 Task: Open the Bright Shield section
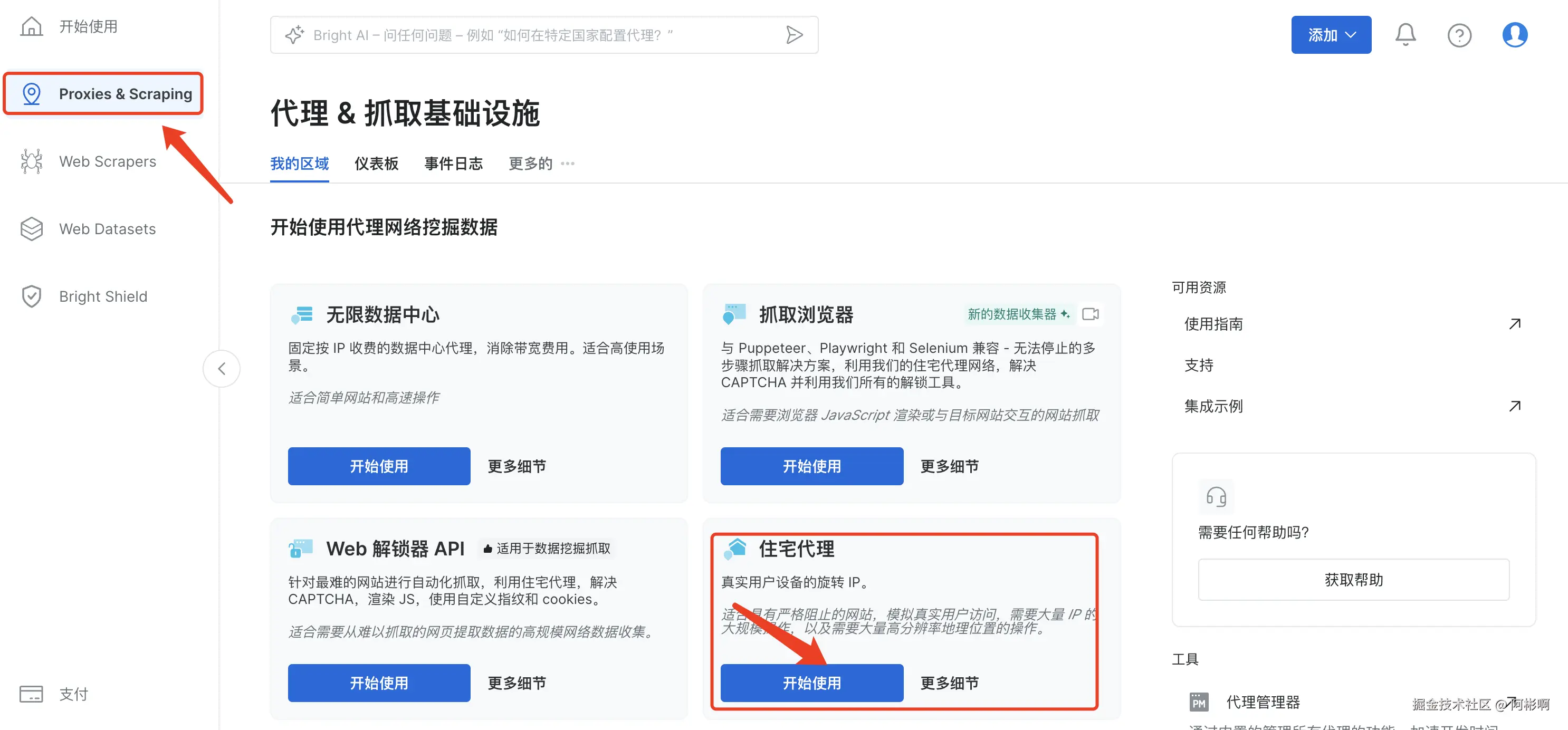pyautogui.click(x=103, y=296)
